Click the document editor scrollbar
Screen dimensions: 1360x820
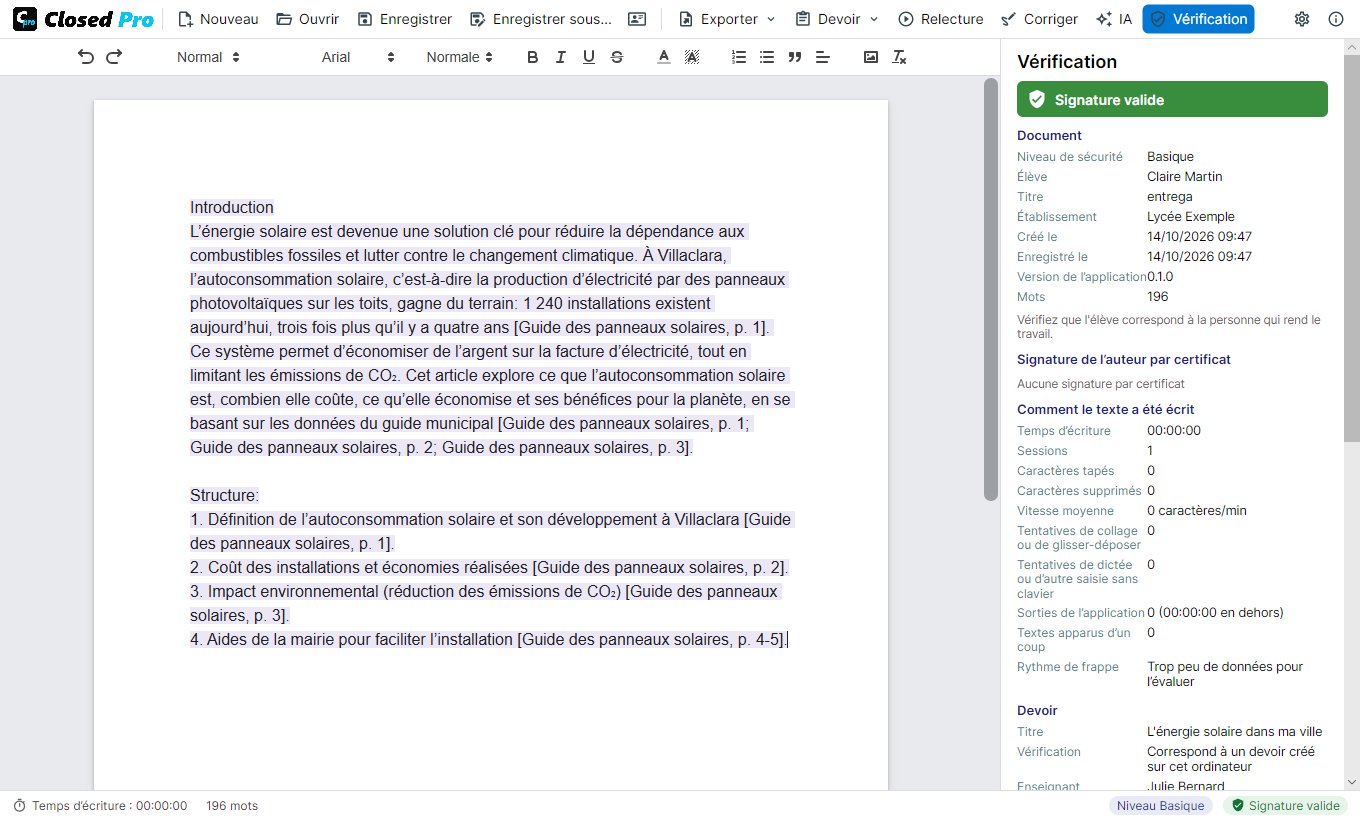pyautogui.click(x=991, y=290)
